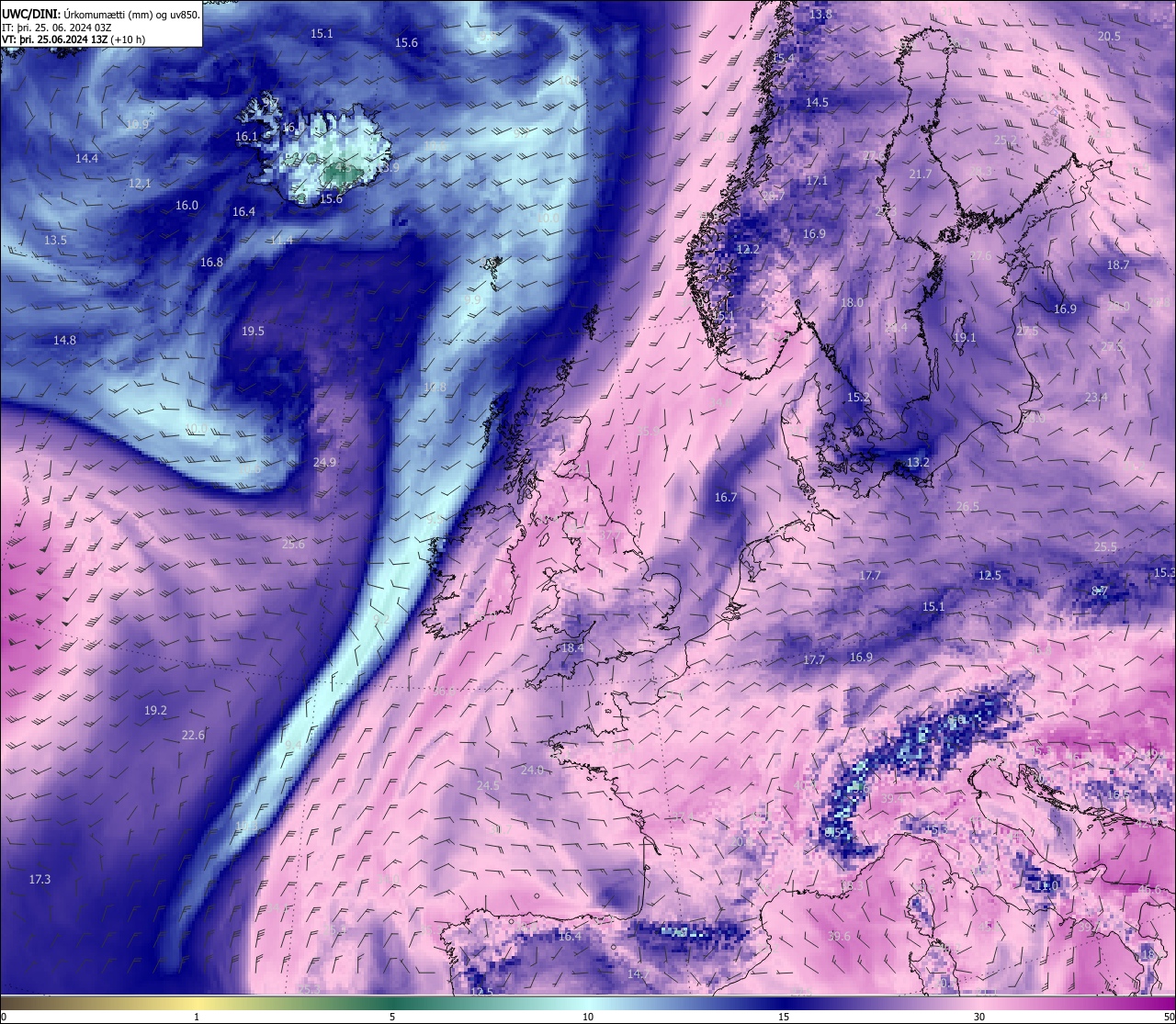Click the 24.5 value label
This screenshot has width=1176, height=1024.
pyautogui.click(x=488, y=786)
